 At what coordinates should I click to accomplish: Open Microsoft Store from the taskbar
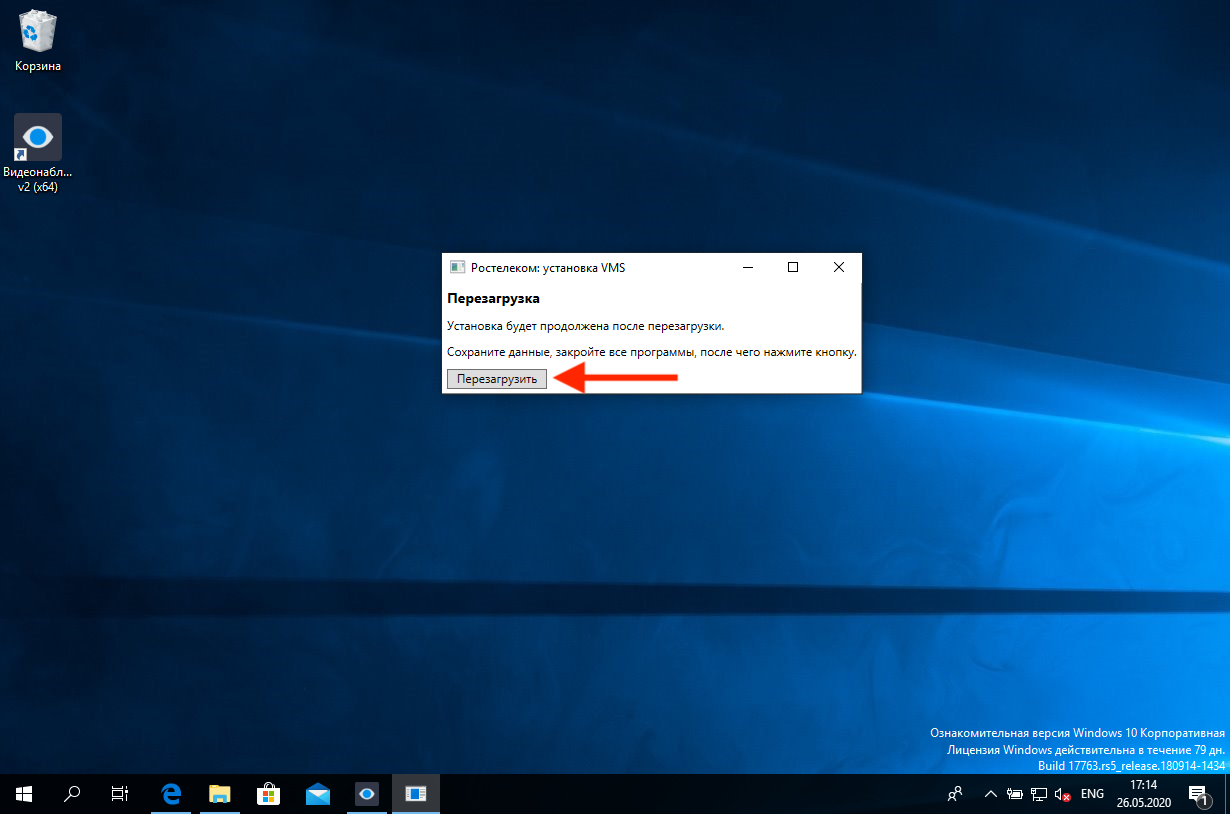tap(269, 794)
